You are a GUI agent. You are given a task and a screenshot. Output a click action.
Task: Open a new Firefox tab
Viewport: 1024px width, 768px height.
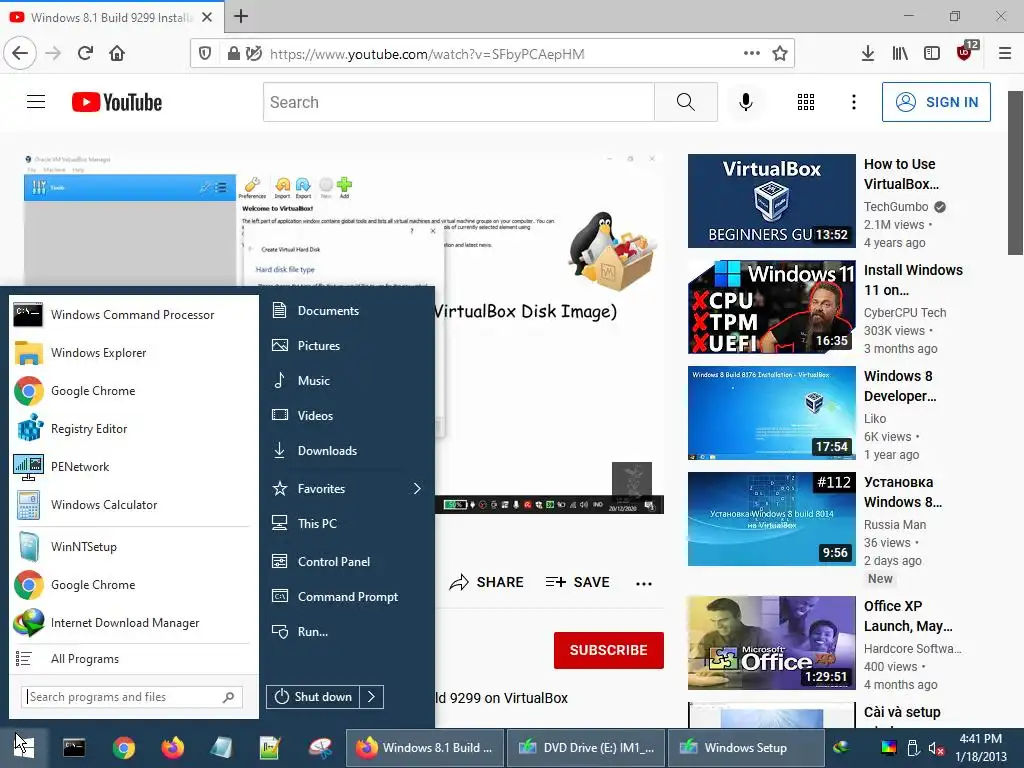tap(241, 16)
